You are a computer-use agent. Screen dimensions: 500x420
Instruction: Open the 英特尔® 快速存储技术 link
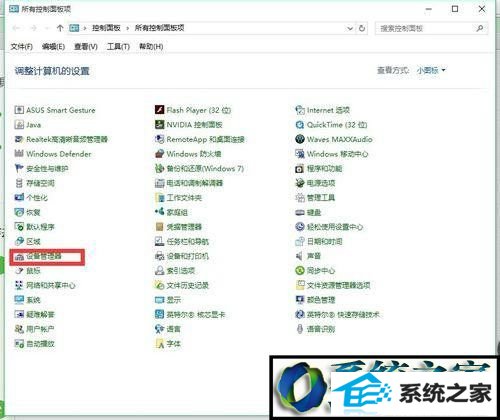click(343, 315)
